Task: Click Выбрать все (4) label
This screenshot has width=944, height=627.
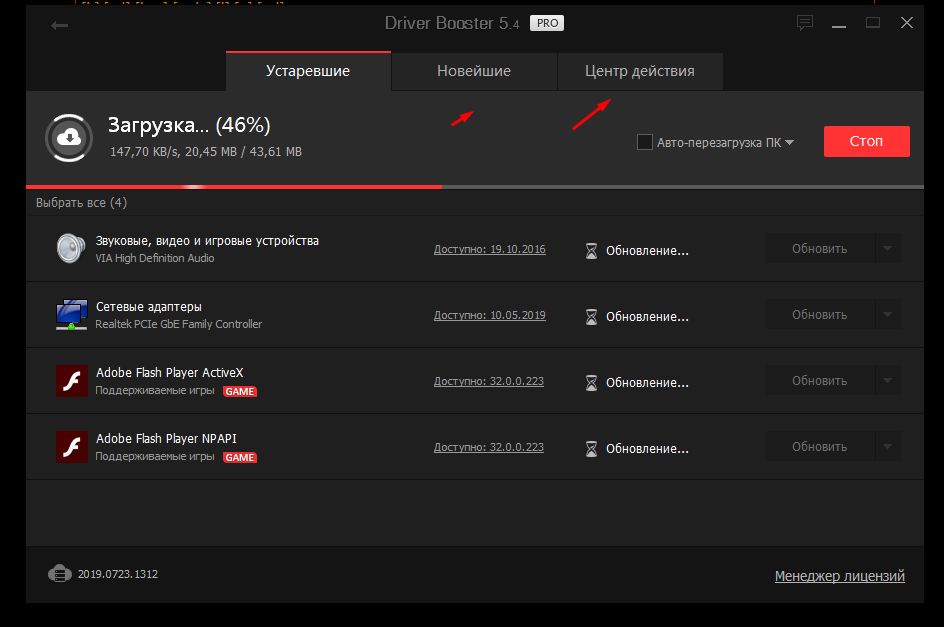Action: point(81,203)
